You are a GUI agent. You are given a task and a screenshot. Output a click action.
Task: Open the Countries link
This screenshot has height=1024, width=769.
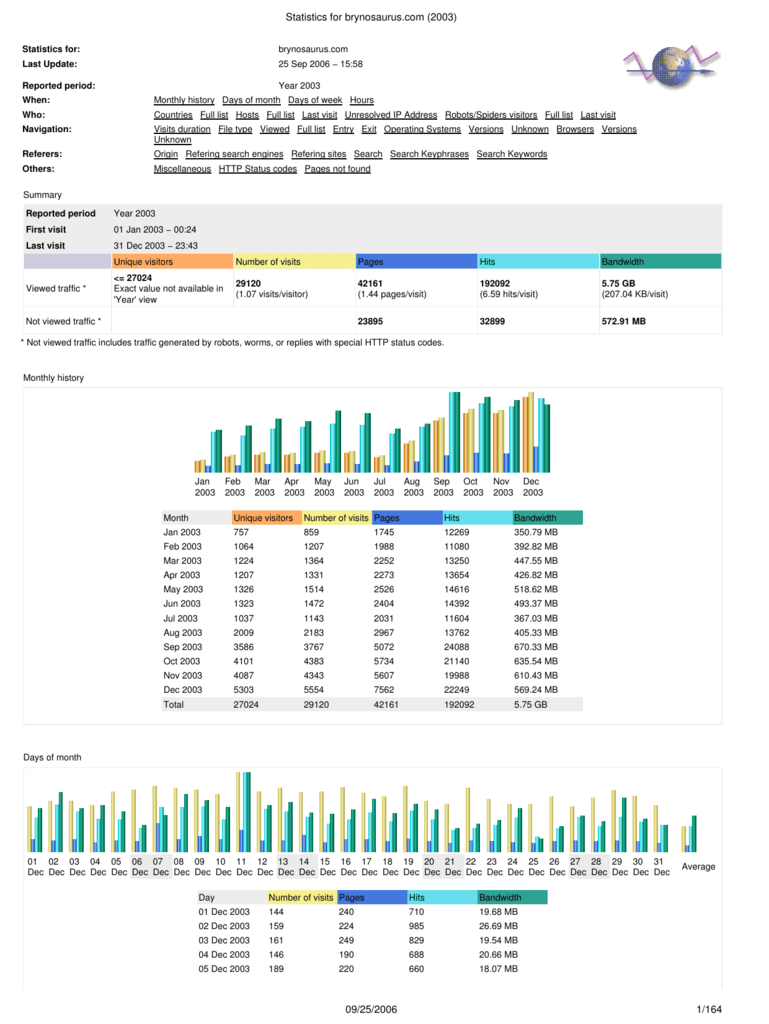[x=173, y=115]
